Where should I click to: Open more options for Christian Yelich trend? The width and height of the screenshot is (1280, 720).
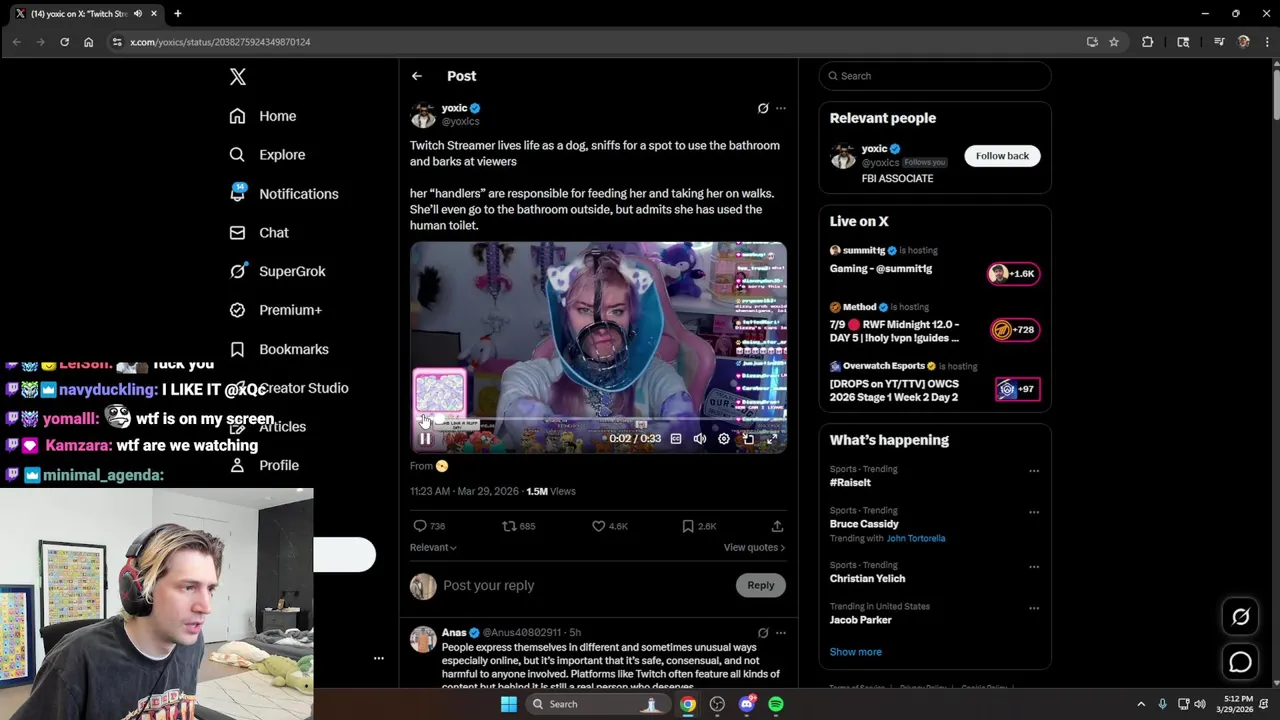pyautogui.click(x=1034, y=566)
